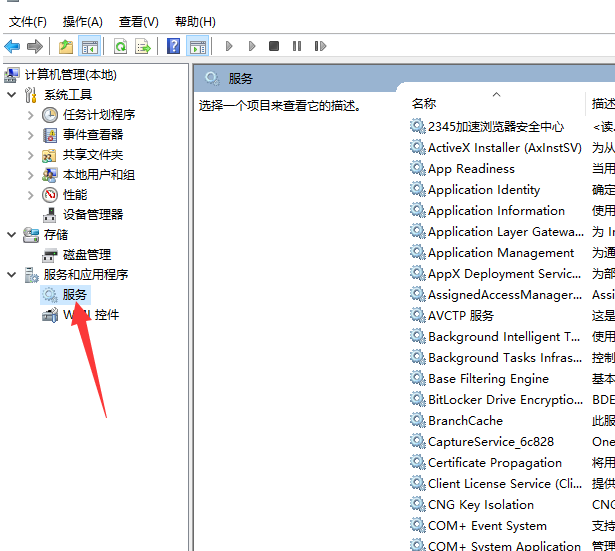Screen dimensions: 615x551
Task: Click the second Start Service play icon
Action: [252, 46]
